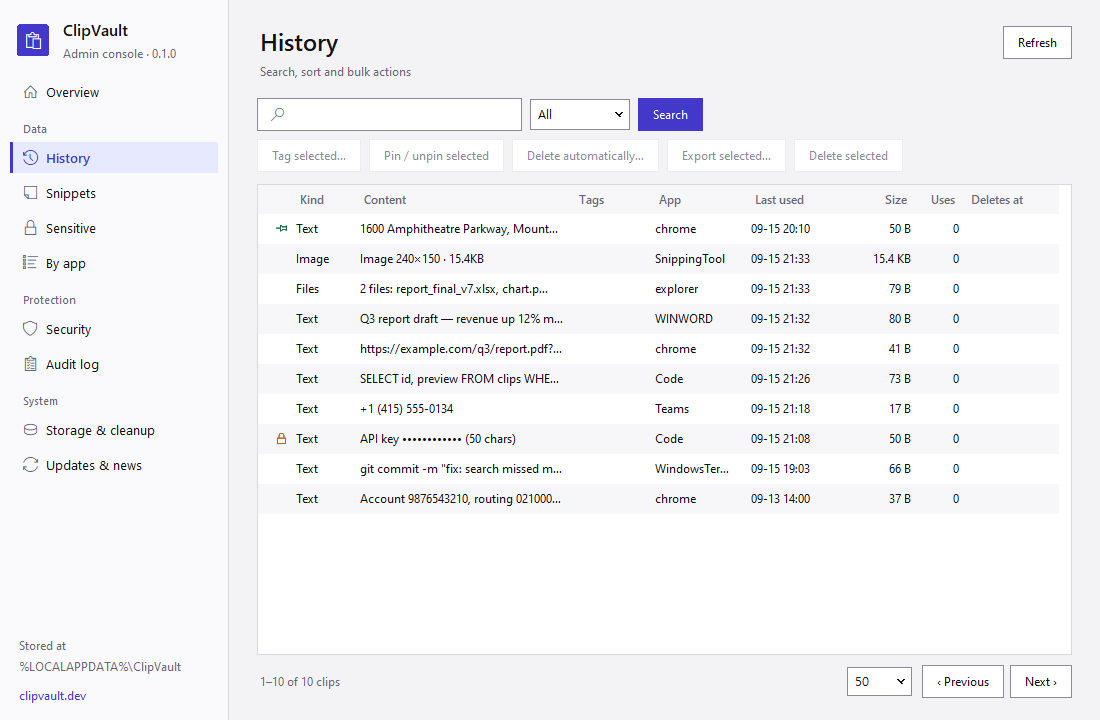
Task: Open the Security page
Action: (x=114, y=329)
